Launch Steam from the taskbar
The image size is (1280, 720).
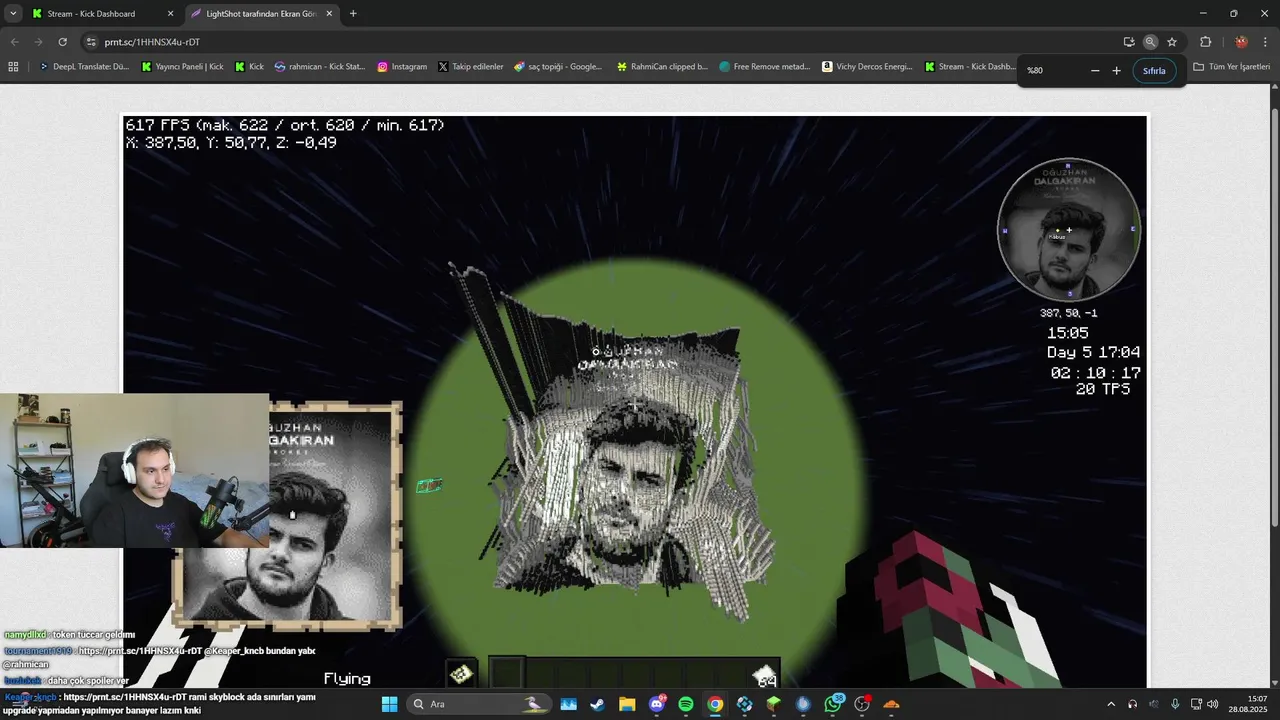tap(597, 704)
